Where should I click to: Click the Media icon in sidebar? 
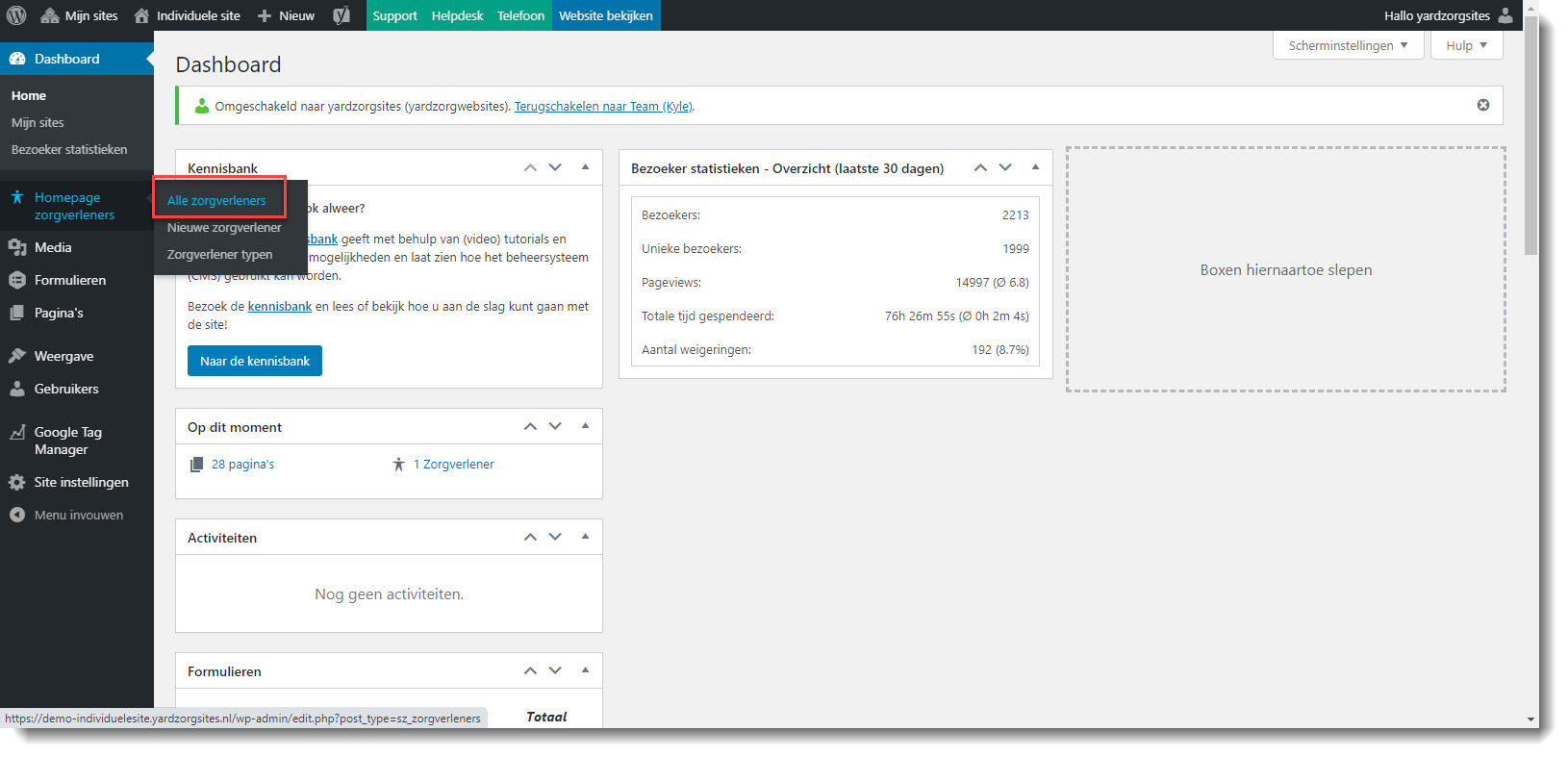(16, 247)
